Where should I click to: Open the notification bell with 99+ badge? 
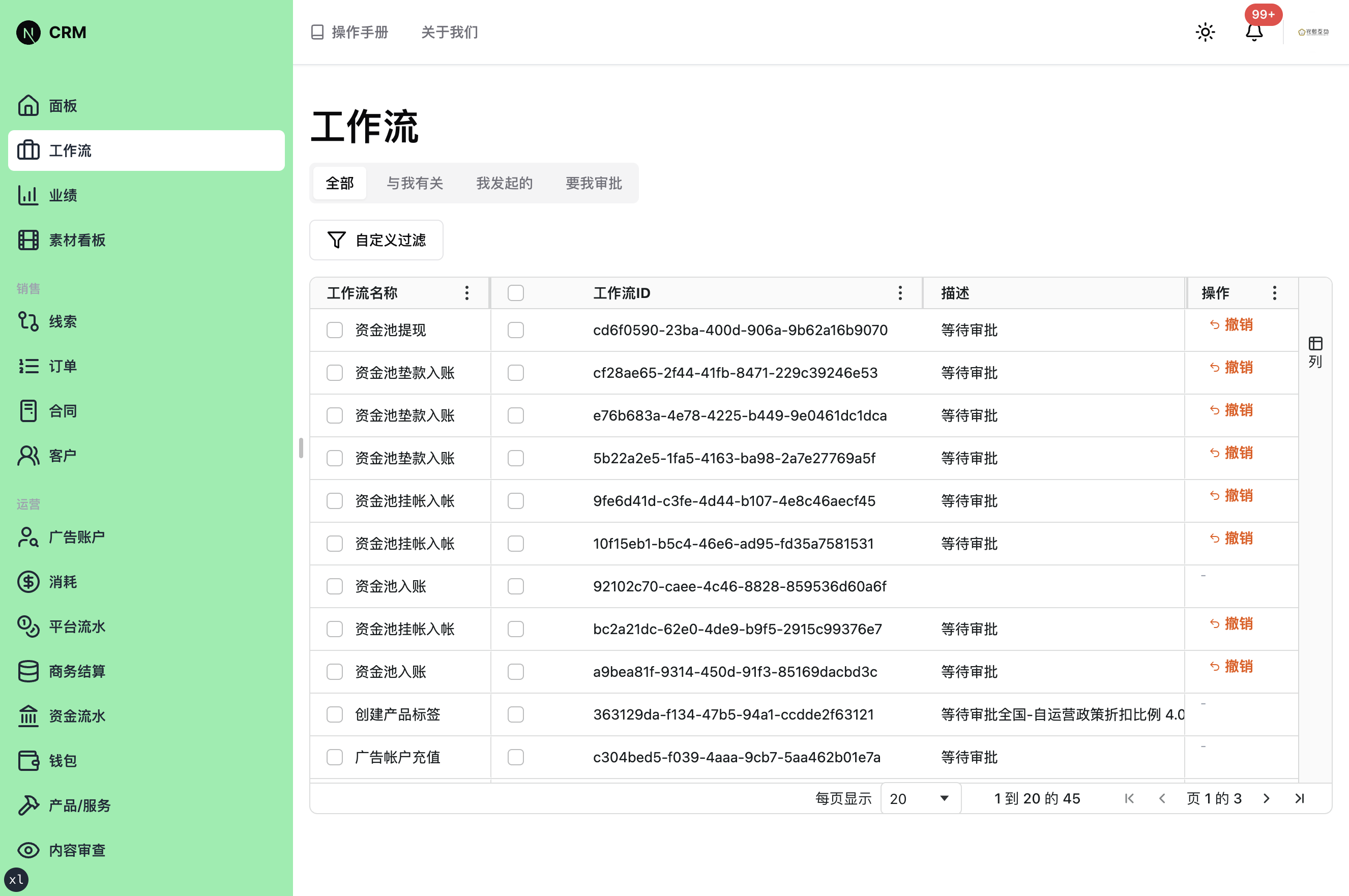[1254, 32]
